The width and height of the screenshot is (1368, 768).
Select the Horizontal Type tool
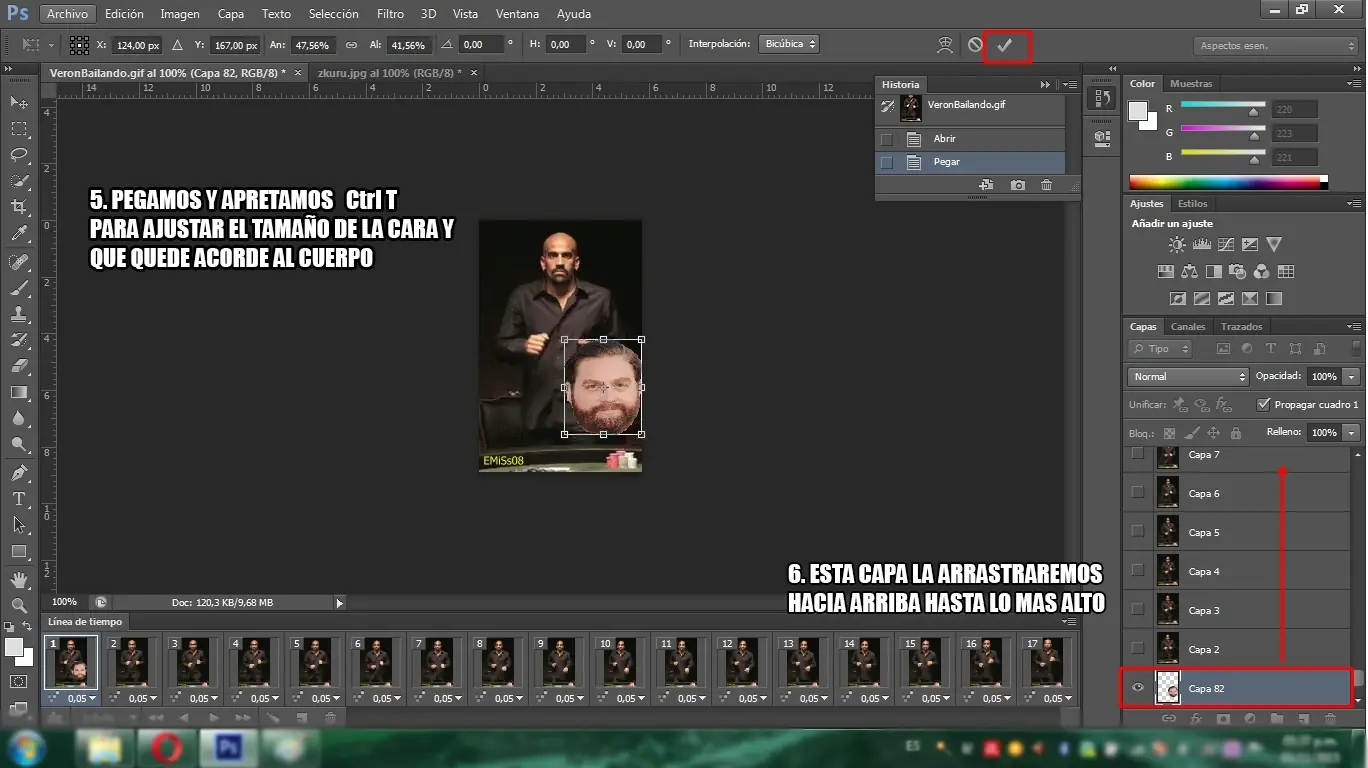point(19,499)
